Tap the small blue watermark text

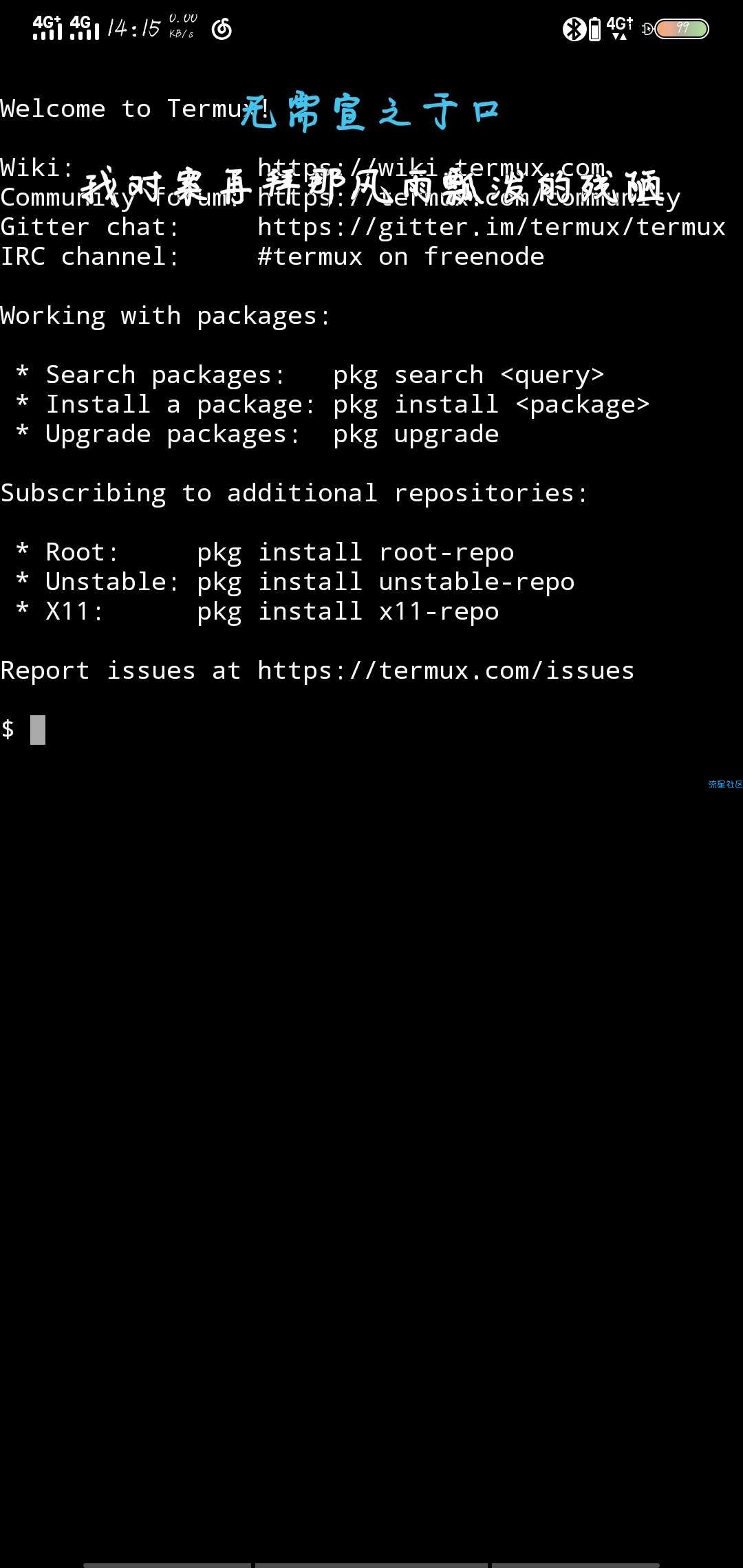(x=725, y=784)
